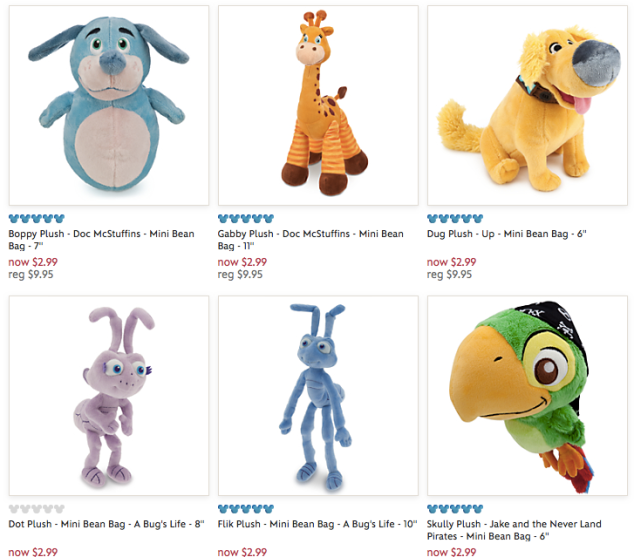Click the star rating icons under Dug

point(454,219)
